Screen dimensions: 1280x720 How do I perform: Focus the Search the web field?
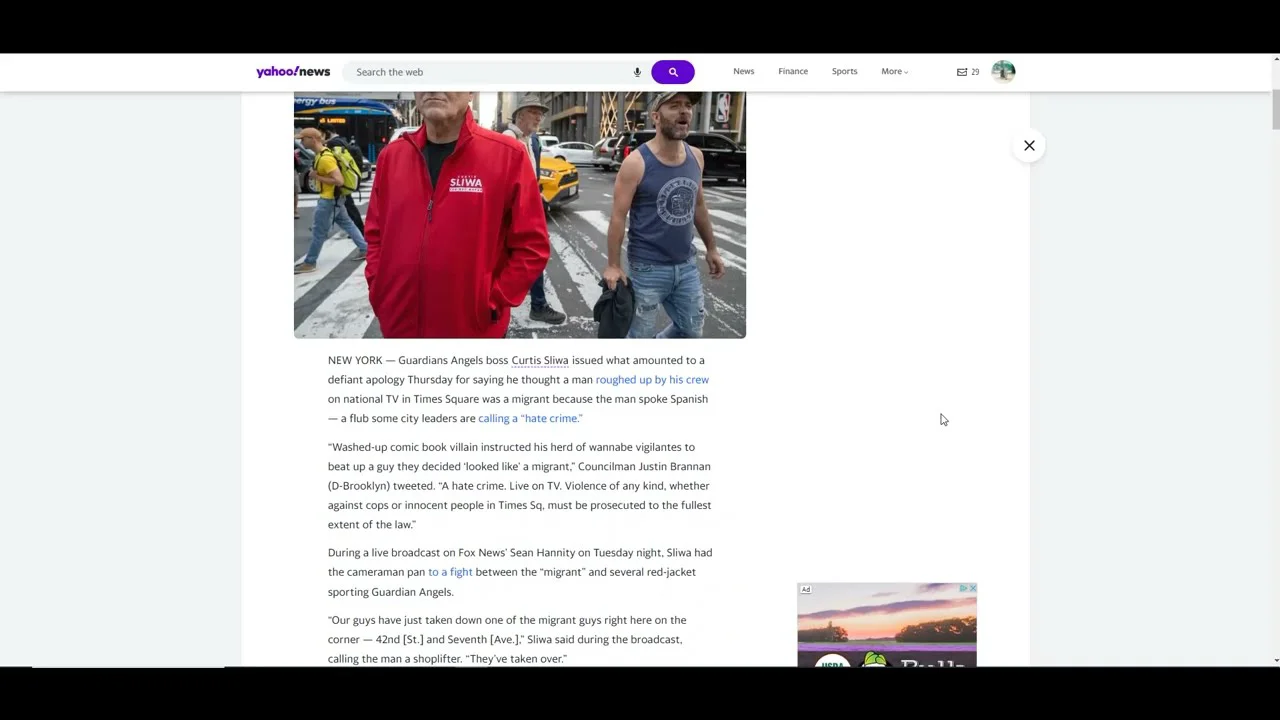490,72
